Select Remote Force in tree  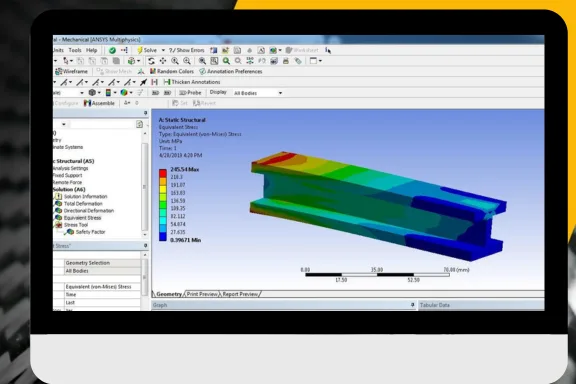[x=68, y=182]
